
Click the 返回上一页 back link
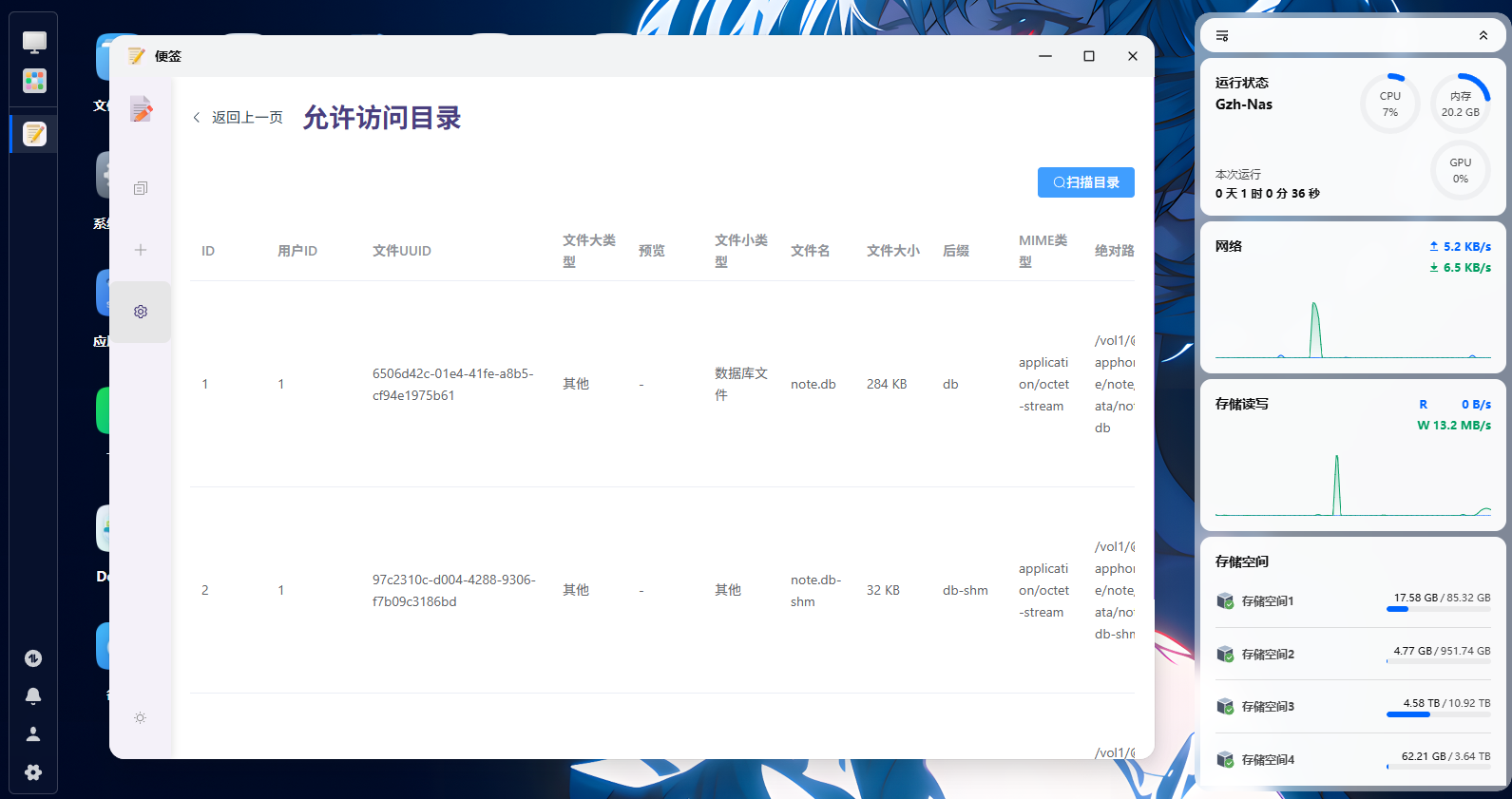(239, 118)
